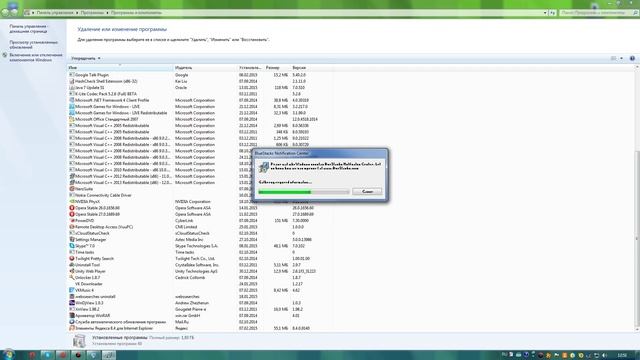Click the Google Talk Plugin icon
This screenshot has width=640, height=360.
72,75
